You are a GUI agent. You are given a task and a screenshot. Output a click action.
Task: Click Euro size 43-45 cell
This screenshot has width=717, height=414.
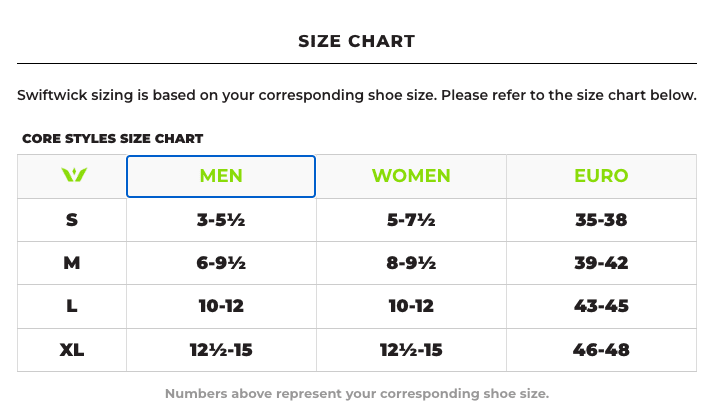coord(601,306)
